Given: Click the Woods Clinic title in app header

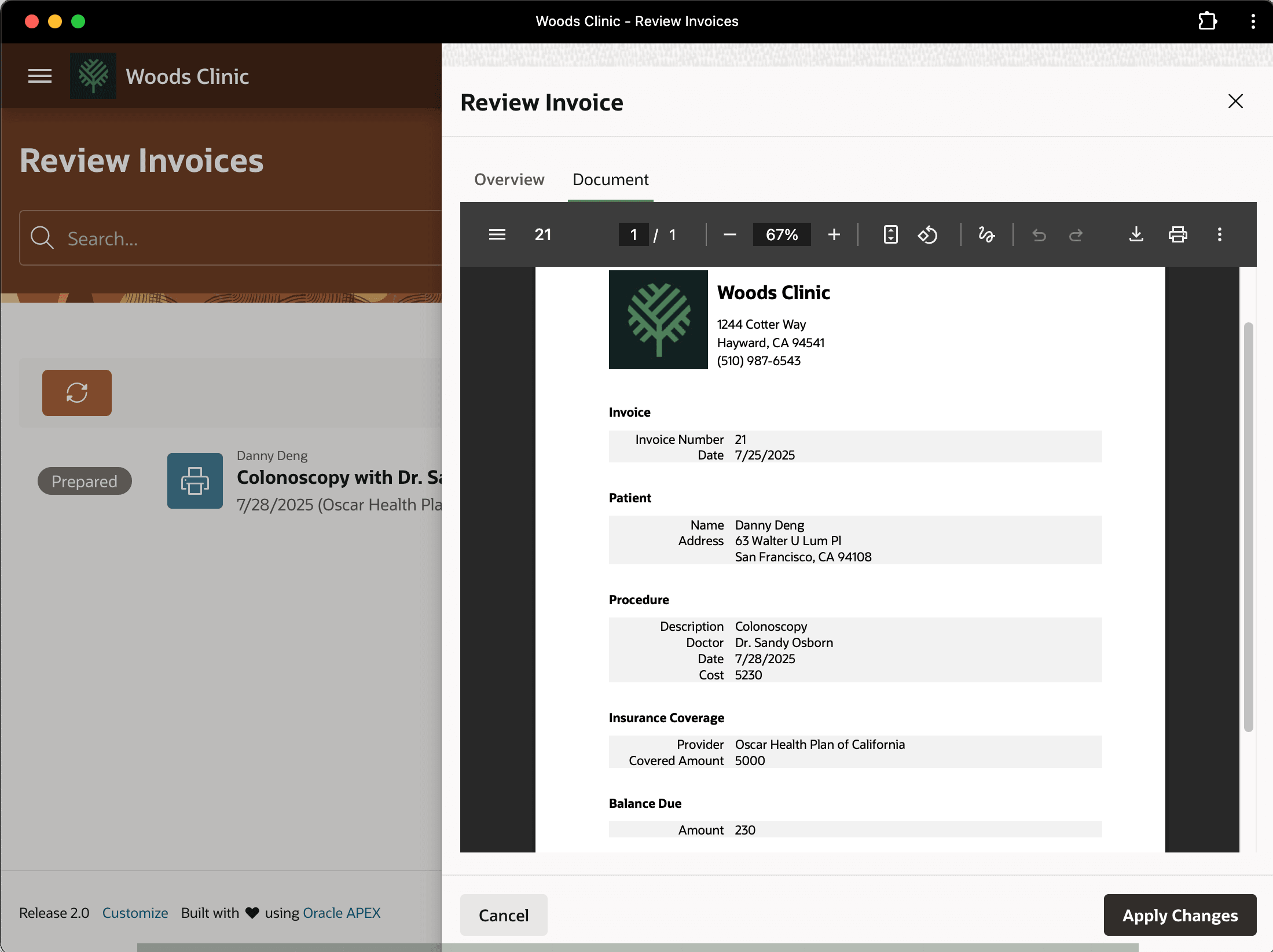Looking at the screenshot, I should click(188, 76).
